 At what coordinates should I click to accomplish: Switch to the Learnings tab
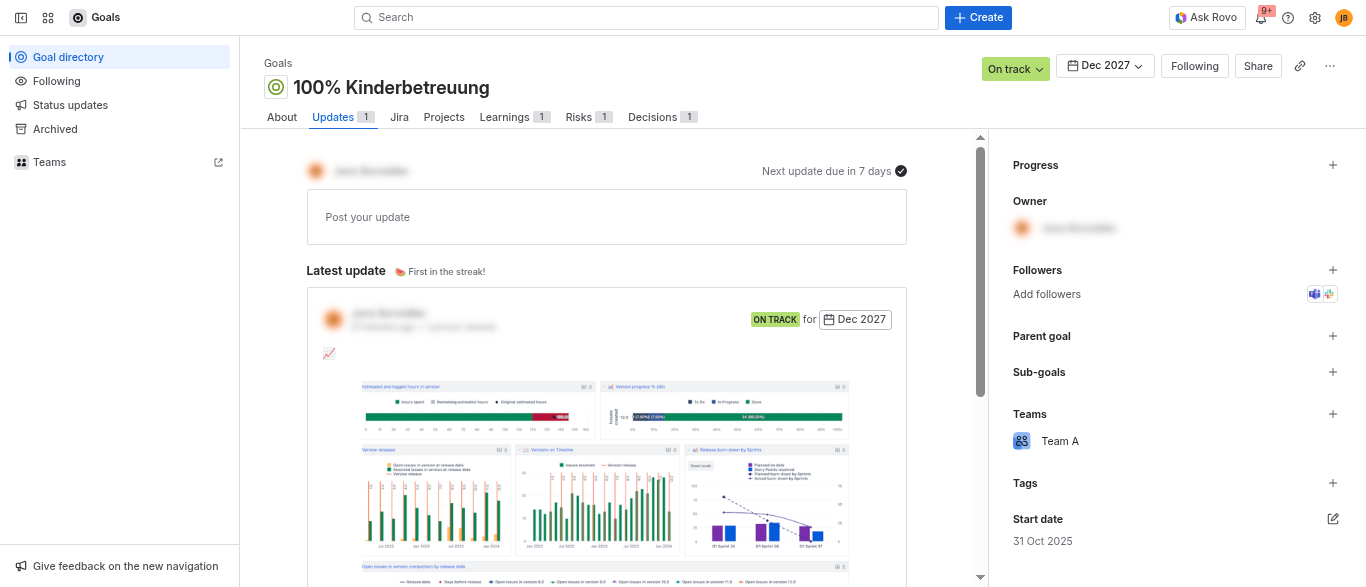[x=515, y=117]
